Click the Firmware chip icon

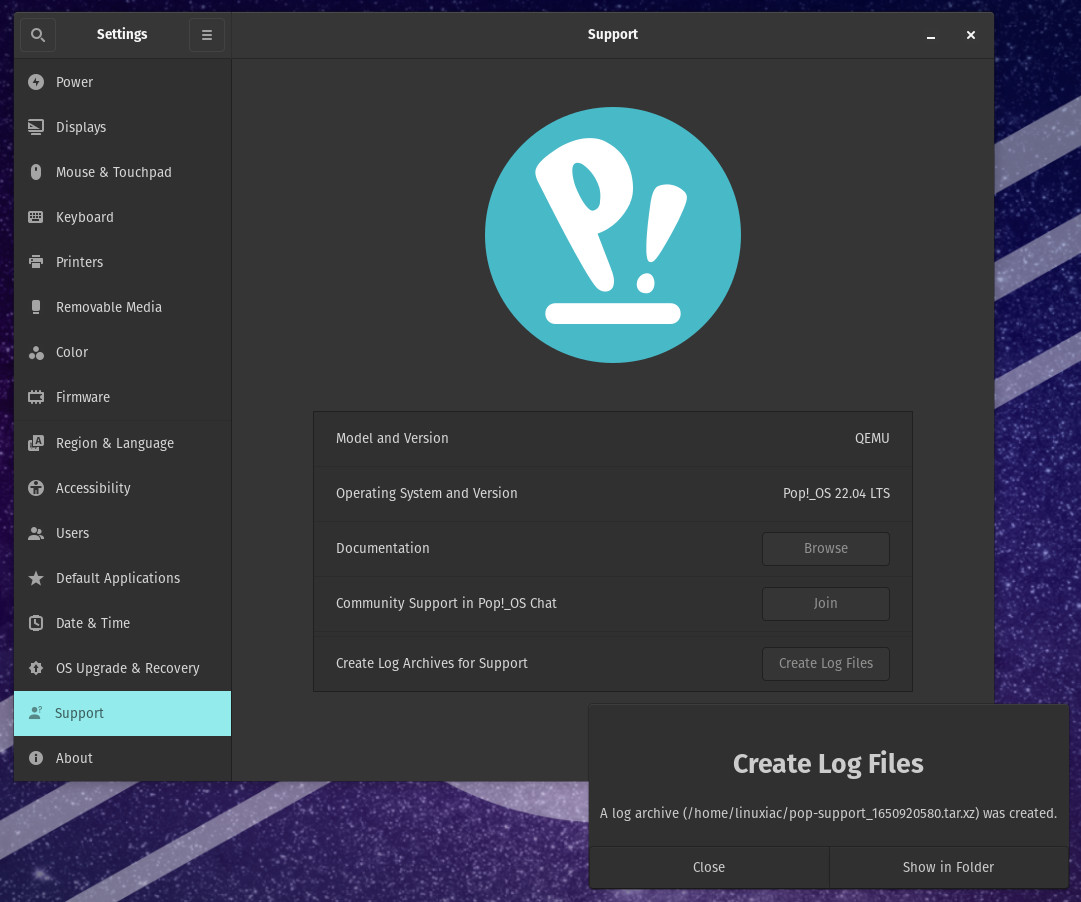[36, 397]
